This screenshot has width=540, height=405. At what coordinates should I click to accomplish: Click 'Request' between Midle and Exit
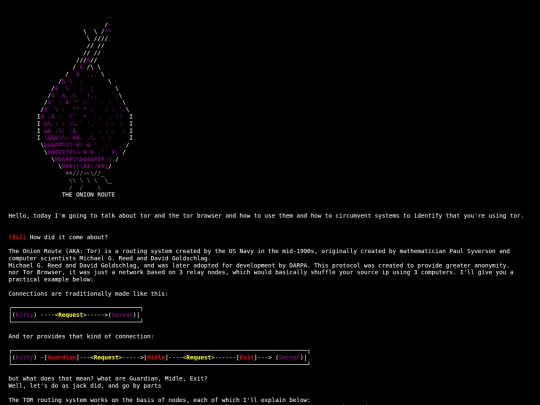pyautogui.click(x=198, y=357)
